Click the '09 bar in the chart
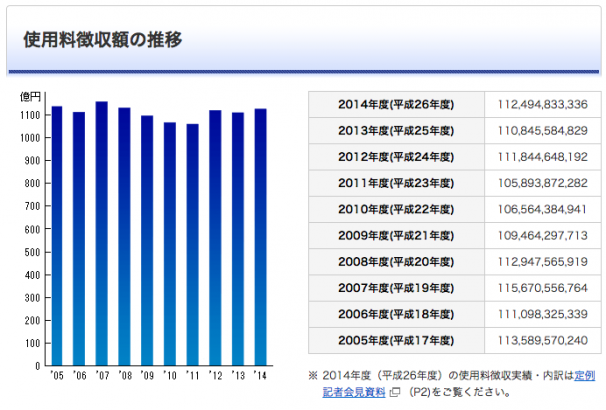The height and width of the screenshot is (410, 606). tap(146, 241)
